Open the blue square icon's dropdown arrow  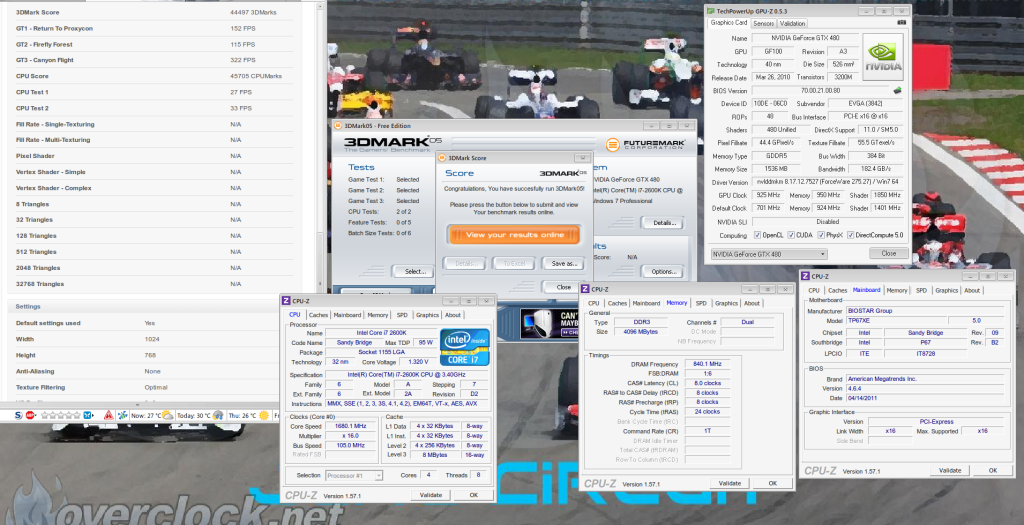tap(93, 415)
